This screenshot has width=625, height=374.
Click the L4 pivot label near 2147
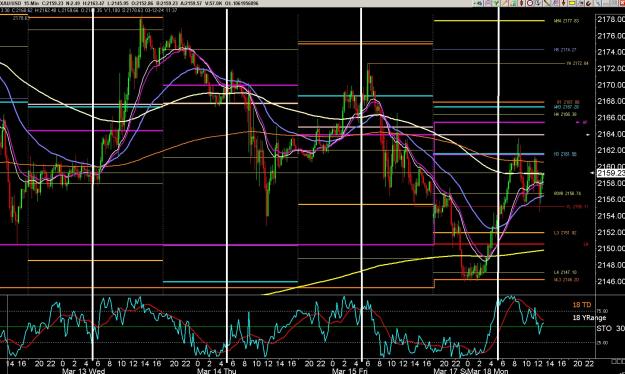click(565, 272)
